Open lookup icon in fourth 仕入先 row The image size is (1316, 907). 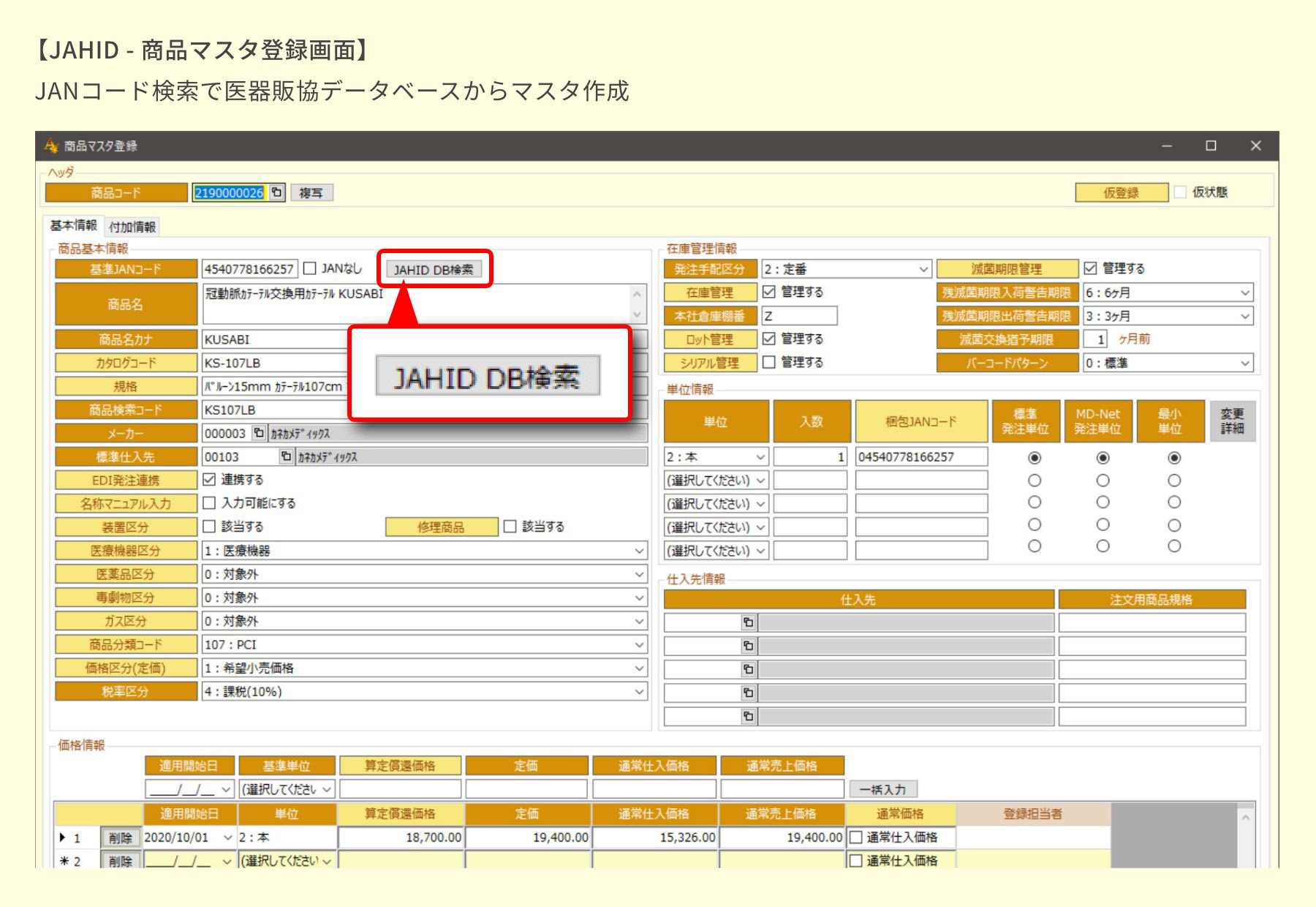coord(747,693)
